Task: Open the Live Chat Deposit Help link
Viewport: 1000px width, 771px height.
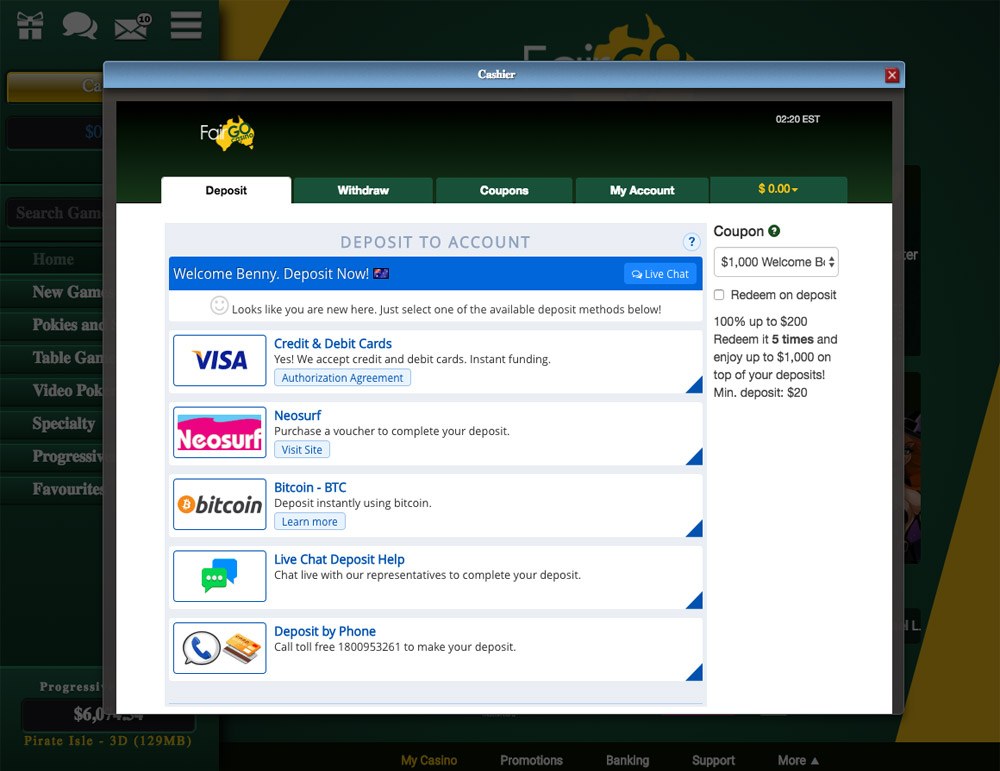Action: coord(339,559)
